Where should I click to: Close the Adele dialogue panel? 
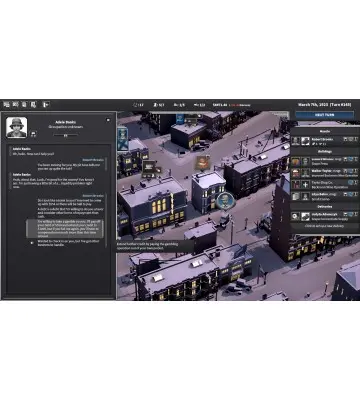coord(108,120)
